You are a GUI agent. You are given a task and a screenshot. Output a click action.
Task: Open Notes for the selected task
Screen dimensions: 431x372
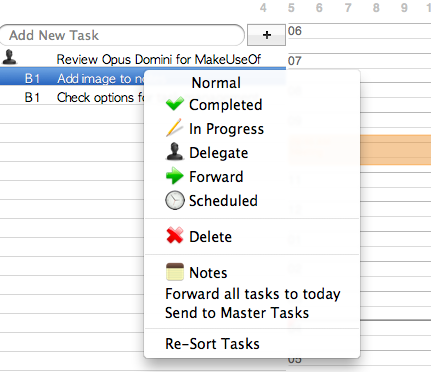pyautogui.click(x=208, y=273)
